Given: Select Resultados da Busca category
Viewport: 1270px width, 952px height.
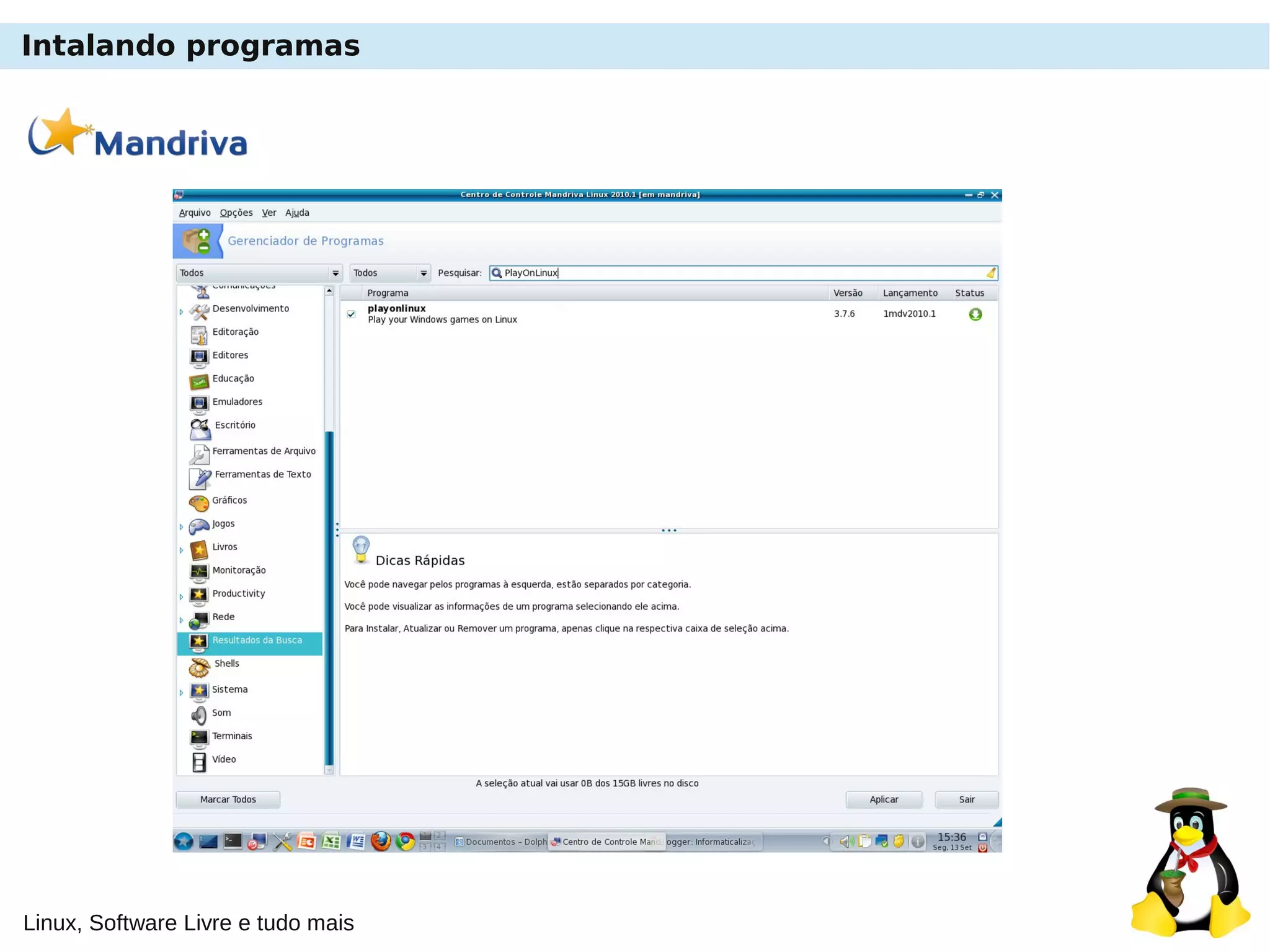Looking at the screenshot, I should [250, 643].
